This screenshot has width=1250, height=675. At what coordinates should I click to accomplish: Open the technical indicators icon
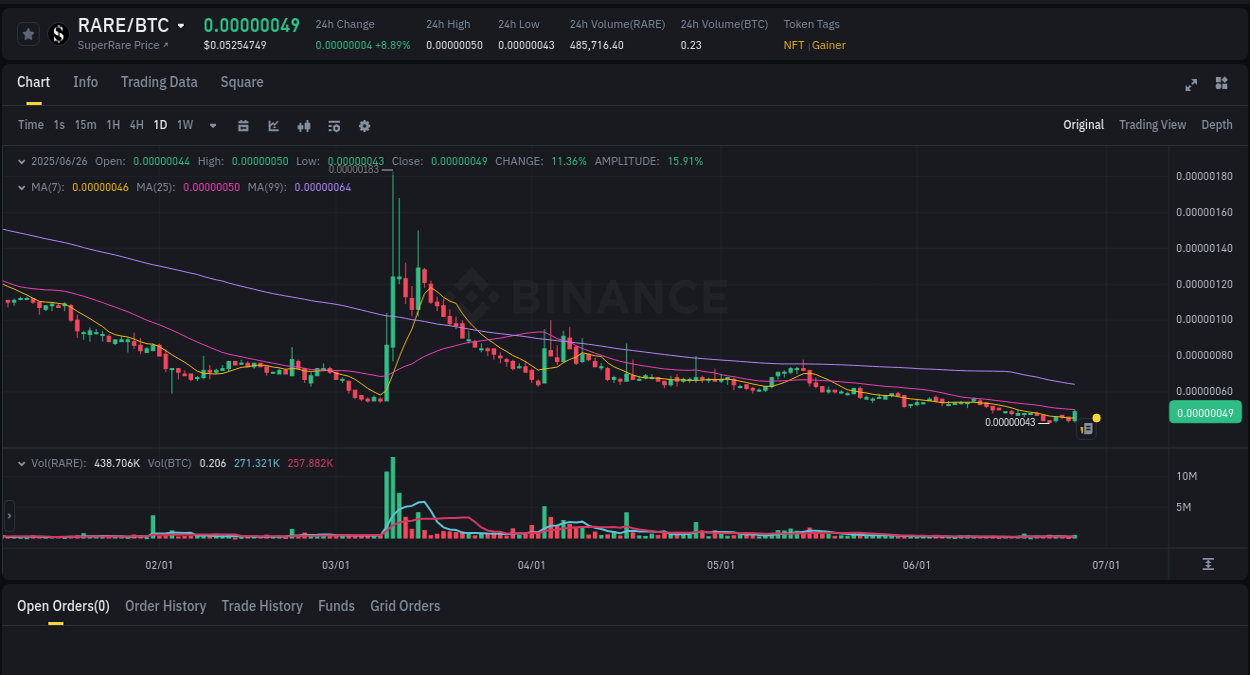[273, 125]
